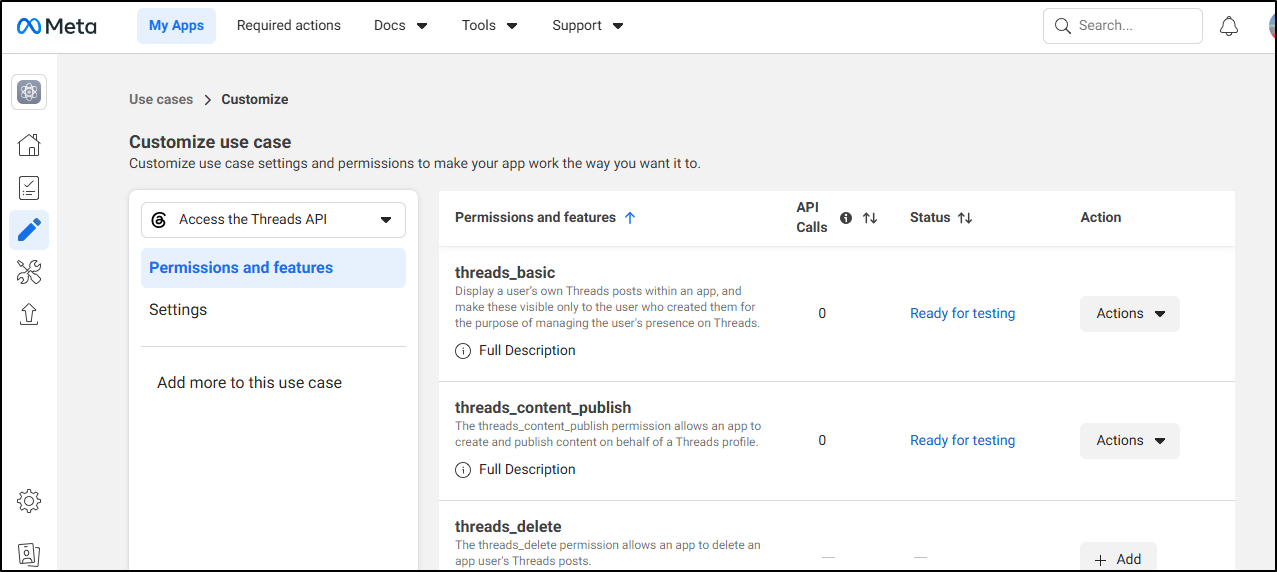Viewport: 1277px width, 572px height.
Task: Expand the Access the Threads API dropdown
Action: pos(273,220)
